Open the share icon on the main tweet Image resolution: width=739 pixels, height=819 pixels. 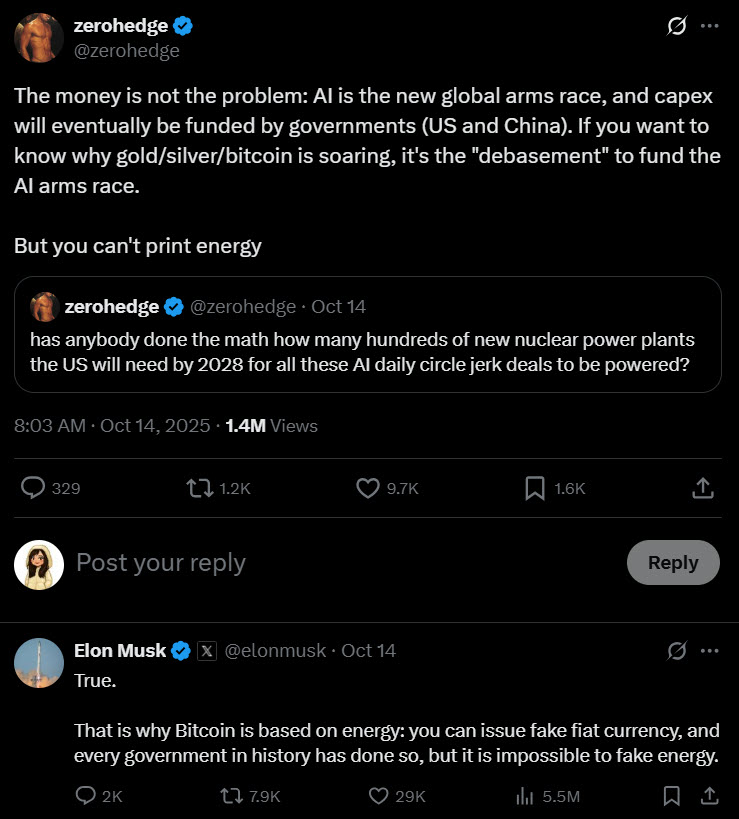[702, 487]
